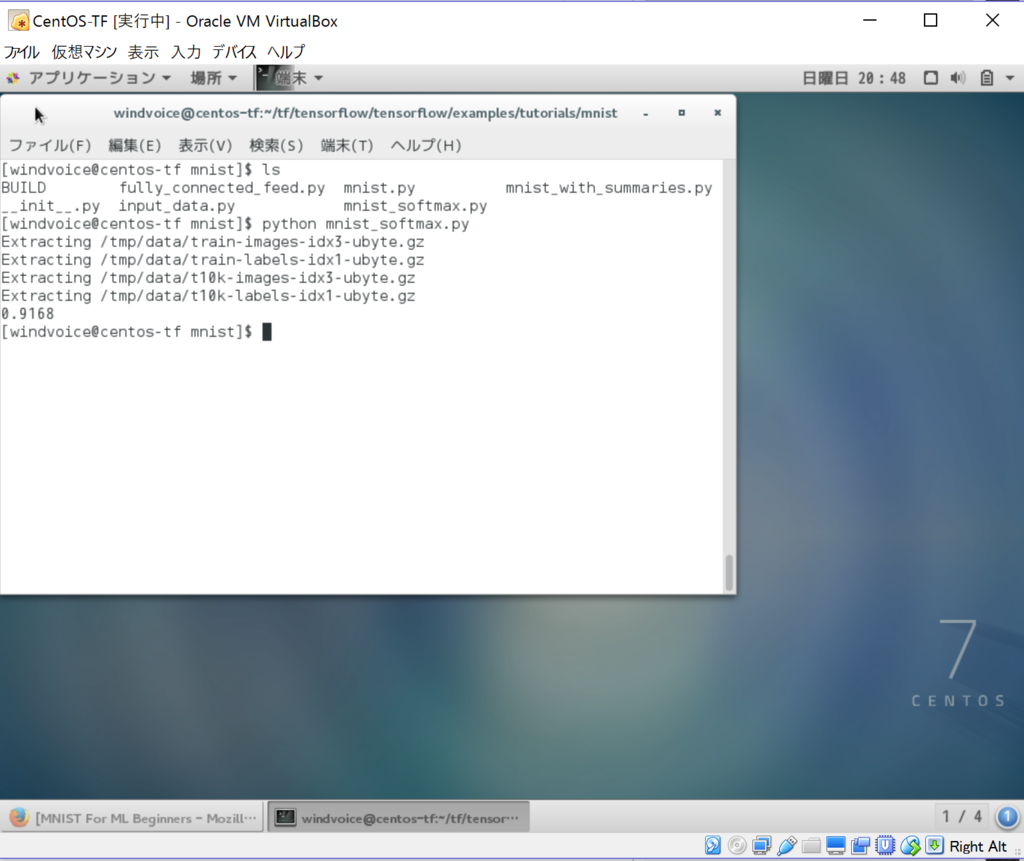Maximize the terminal window
Image resolution: width=1024 pixels, height=861 pixels.
(681, 113)
